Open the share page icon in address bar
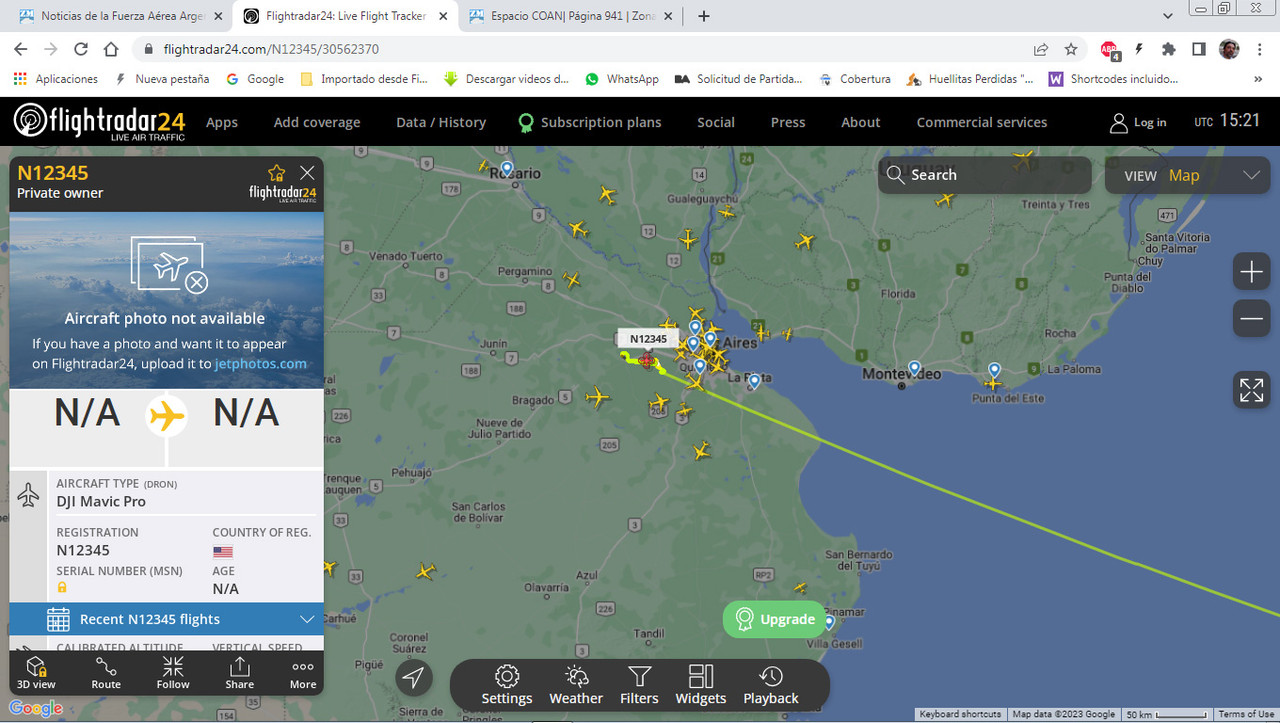Image resolution: width=1280 pixels, height=723 pixels. pyautogui.click(x=1041, y=49)
